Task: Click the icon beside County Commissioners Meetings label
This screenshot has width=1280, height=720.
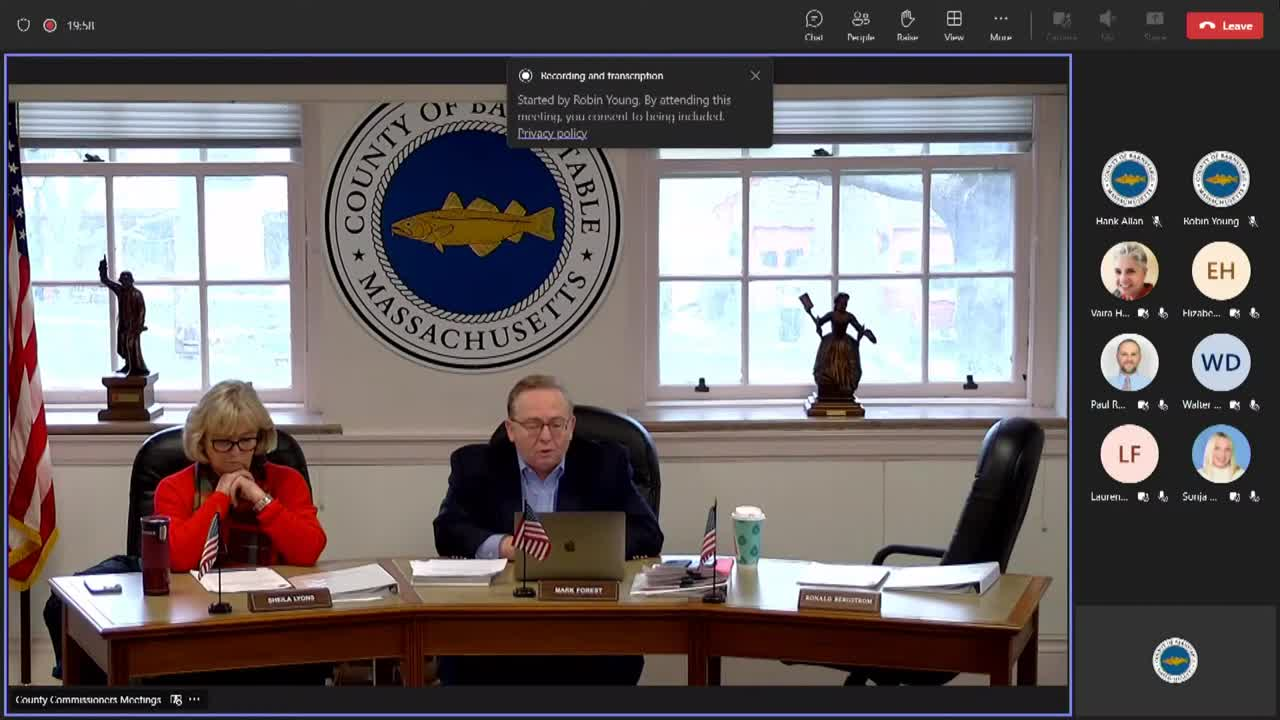Action: pyautogui.click(x=176, y=700)
